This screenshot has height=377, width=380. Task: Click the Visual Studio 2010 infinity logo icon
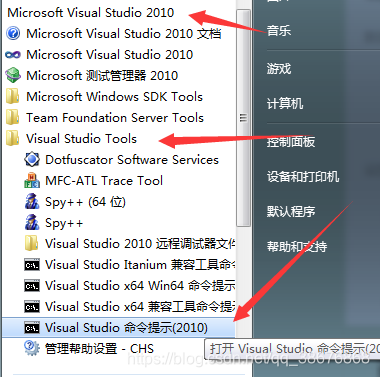(13, 55)
